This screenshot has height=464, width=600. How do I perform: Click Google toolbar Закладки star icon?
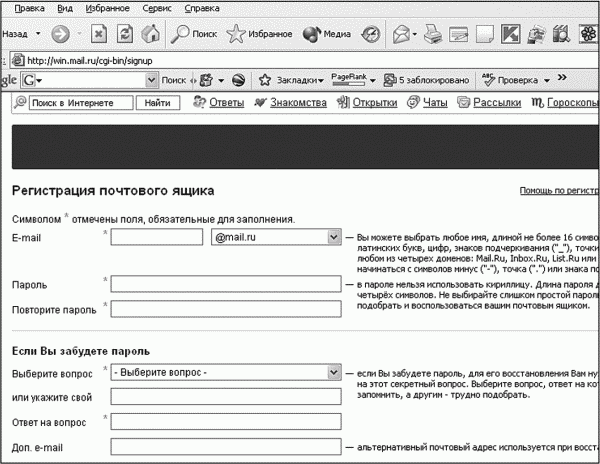pos(265,80)
